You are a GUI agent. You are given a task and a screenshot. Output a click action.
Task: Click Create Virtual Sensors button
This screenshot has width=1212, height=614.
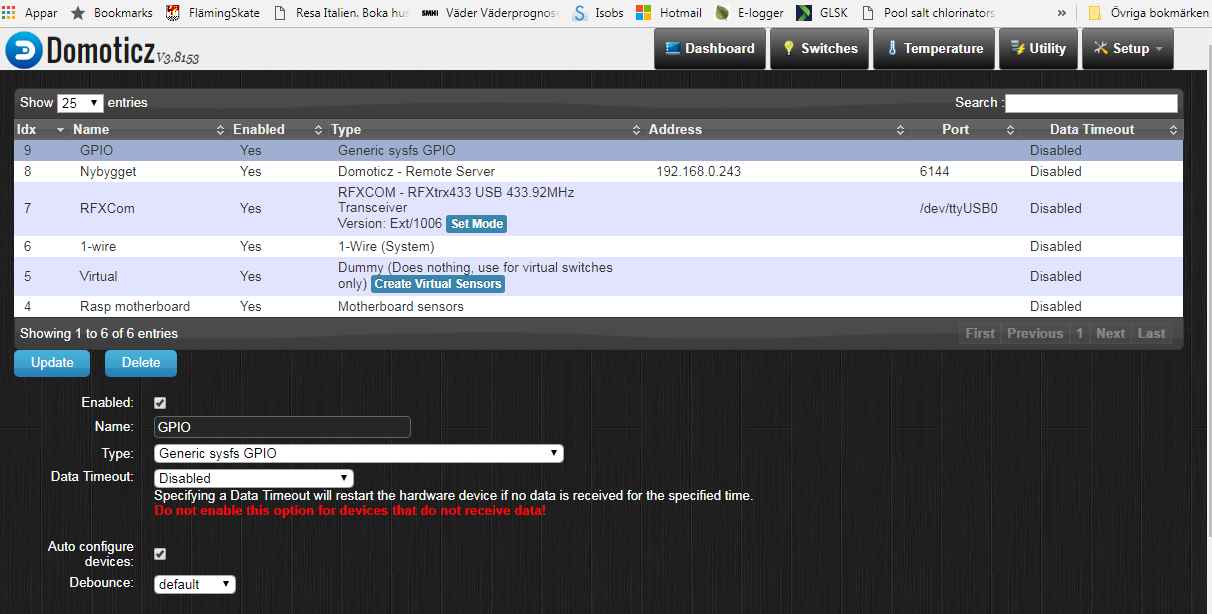438,284
